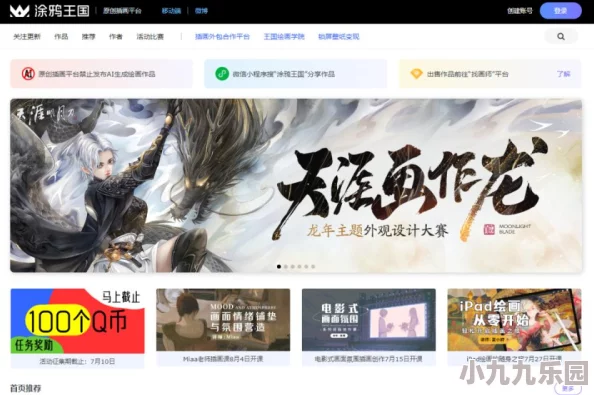Open the 王国绘画学院 link
Image resolution: width=594 pixels, height=395 pixels.
tap(284, 37)
